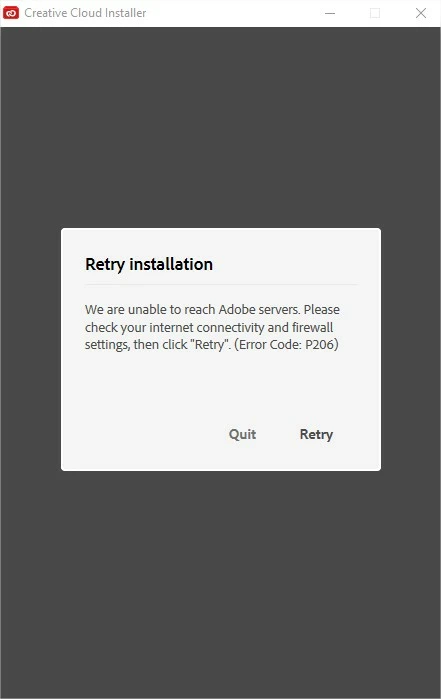Quit the Creative Cloud installer
Image resolution: width=441 pixels, height=699 pixels.
point(242,434)
